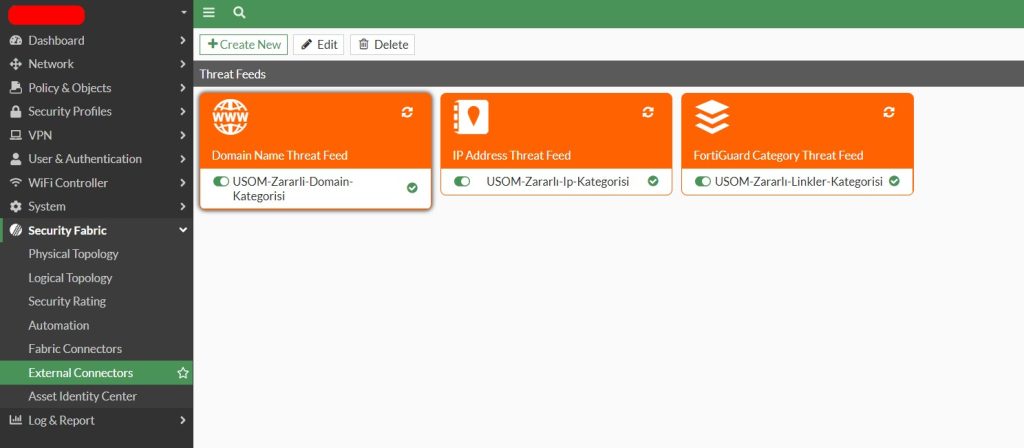Refresh the IP Address Threat Feed card
This screenshot has height=448, width=1024.
click(x=648, y=112)
